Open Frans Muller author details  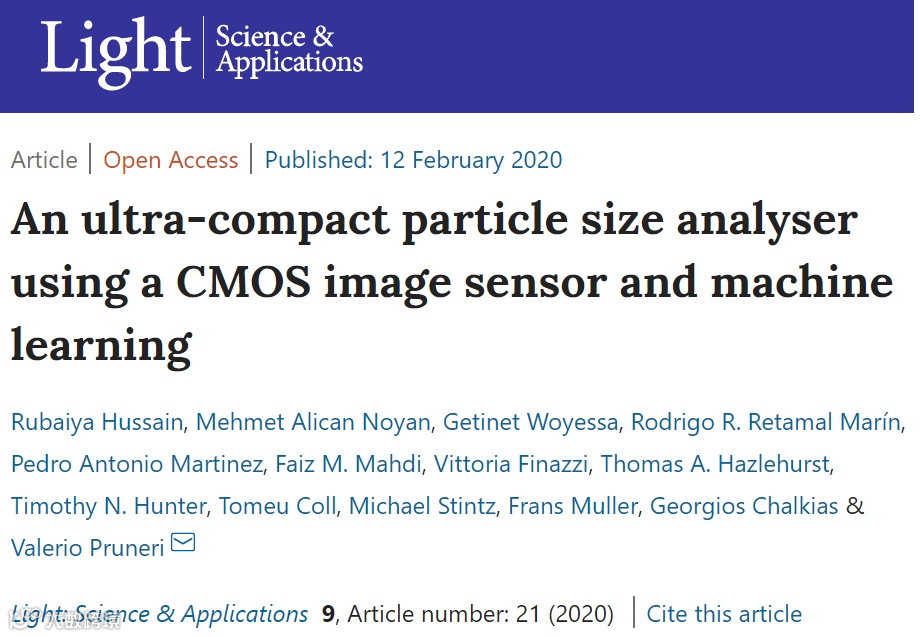(572, 506)
